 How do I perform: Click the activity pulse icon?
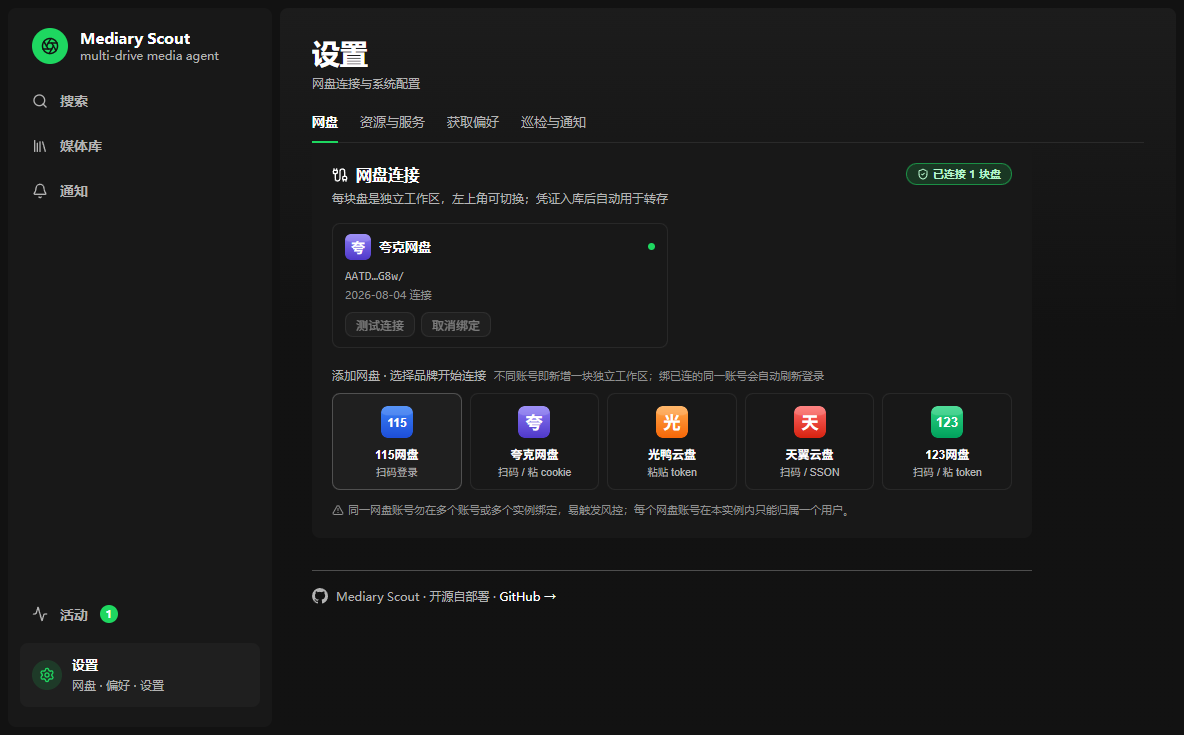tap(40, 614)
